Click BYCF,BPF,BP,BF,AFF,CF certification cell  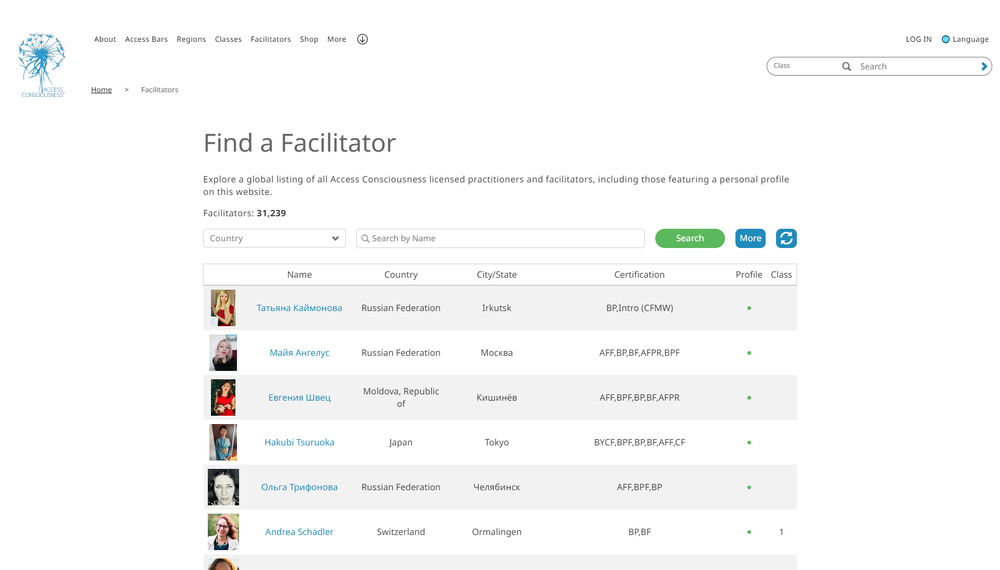click(639, 442)
